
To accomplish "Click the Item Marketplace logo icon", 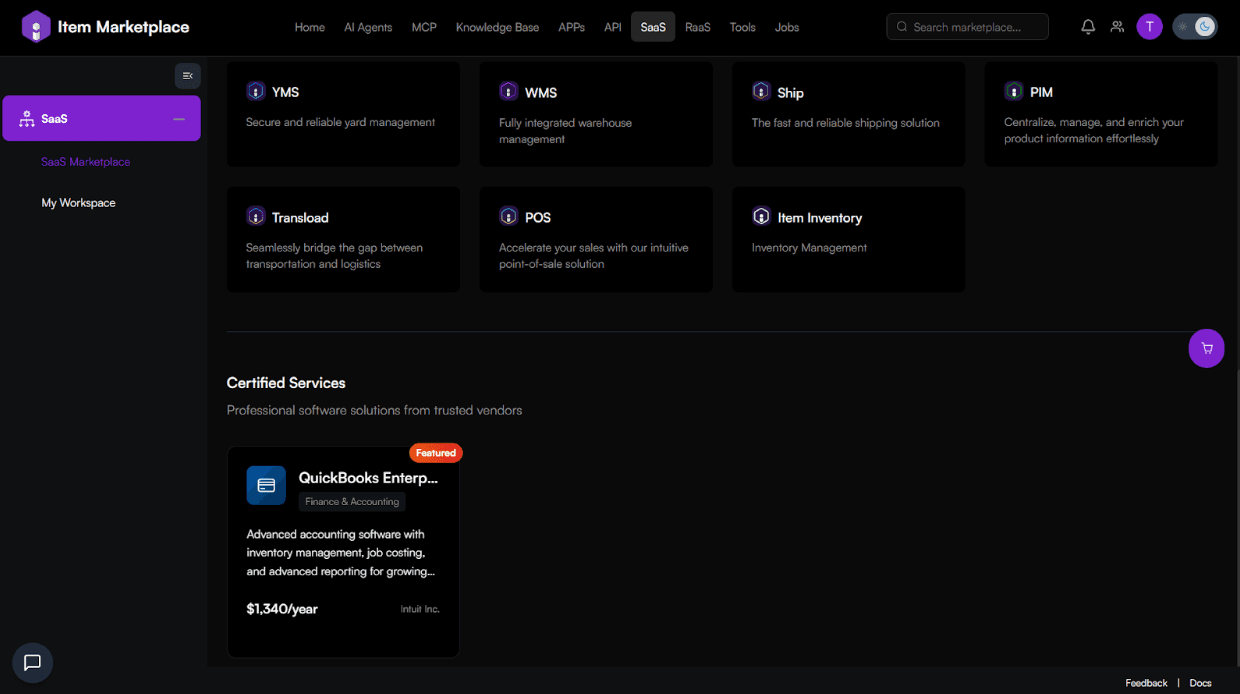I will tap(36, 27).
